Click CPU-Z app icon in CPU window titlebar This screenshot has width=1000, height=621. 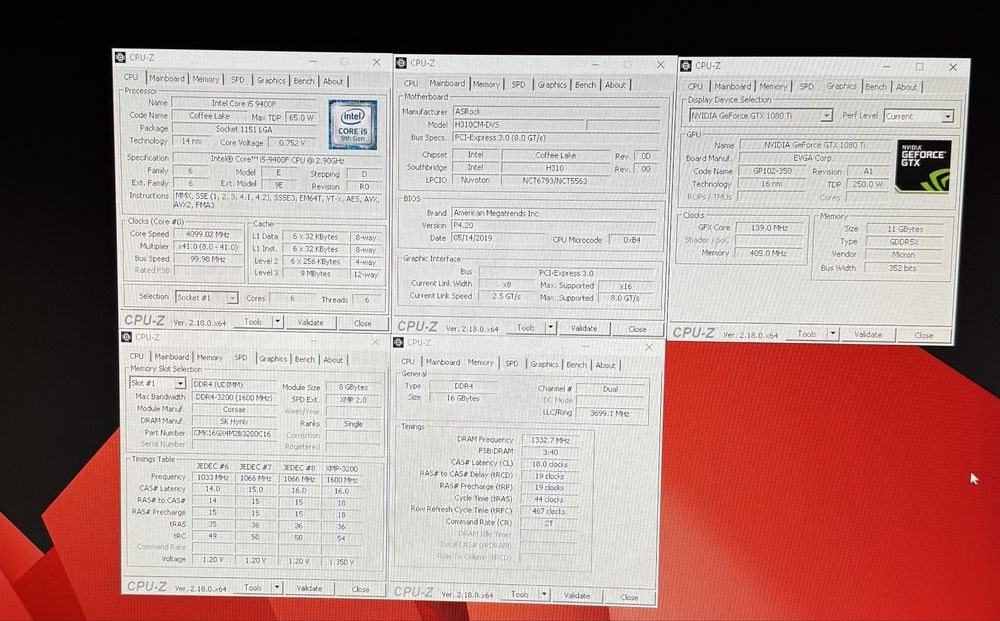pos(121,57)
